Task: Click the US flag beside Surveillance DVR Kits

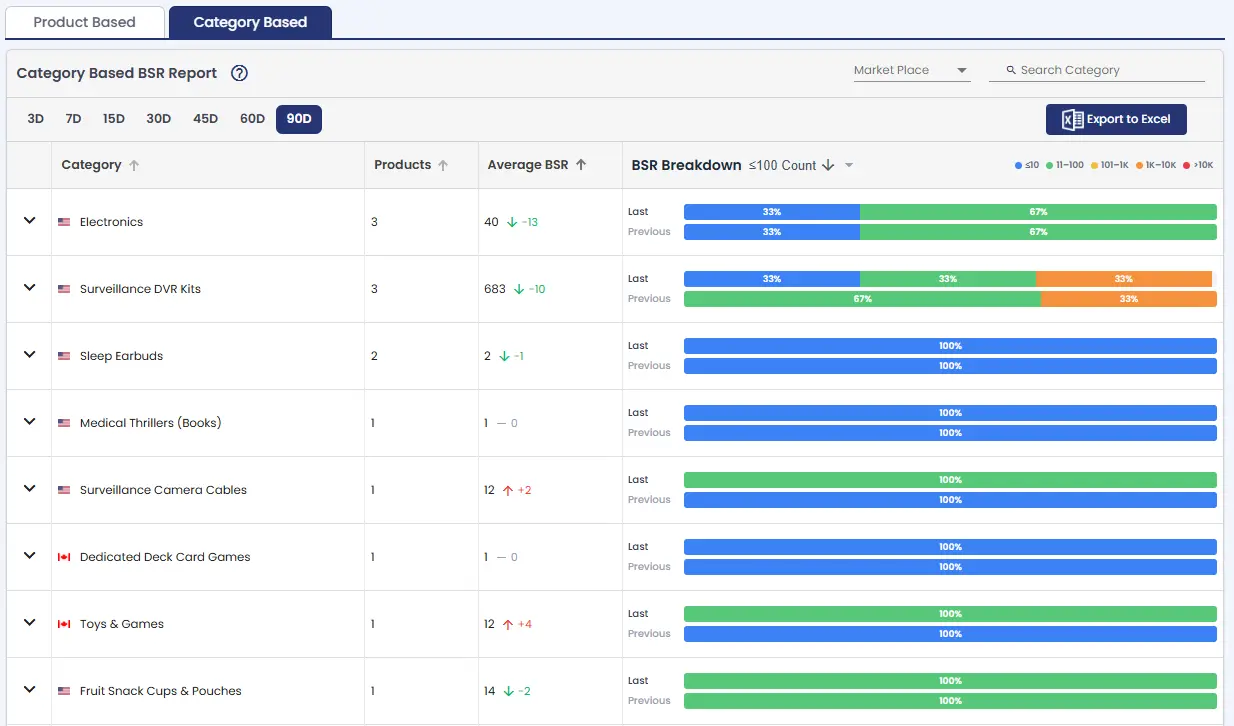Action: (x=64, y=289)
